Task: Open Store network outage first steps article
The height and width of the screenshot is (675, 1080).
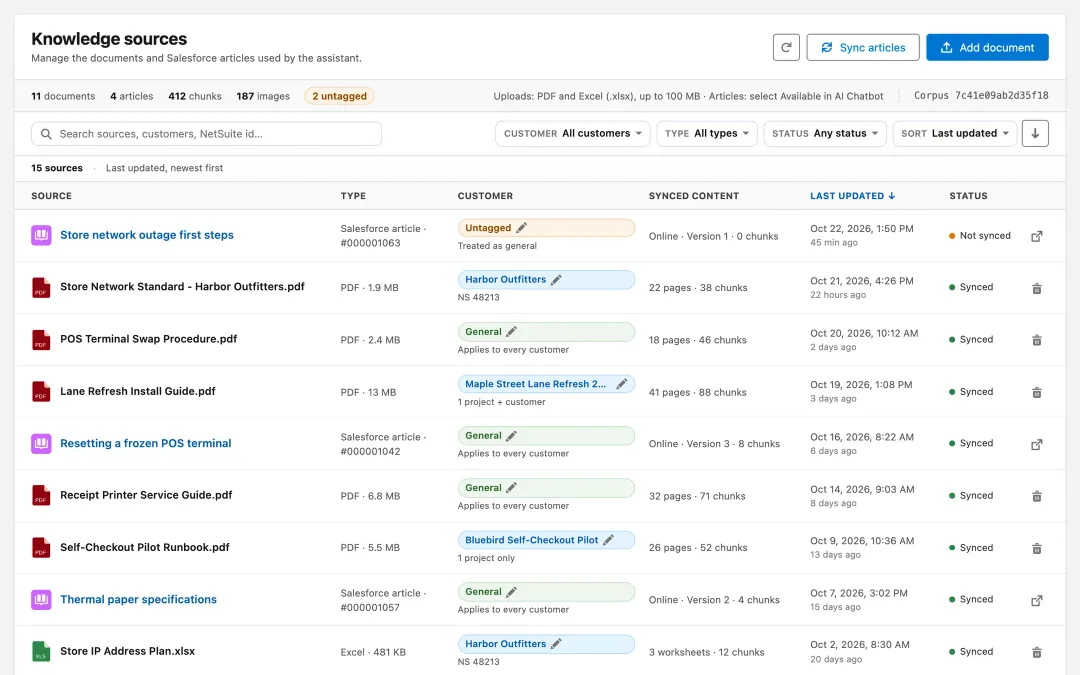Action: point(147,235)
